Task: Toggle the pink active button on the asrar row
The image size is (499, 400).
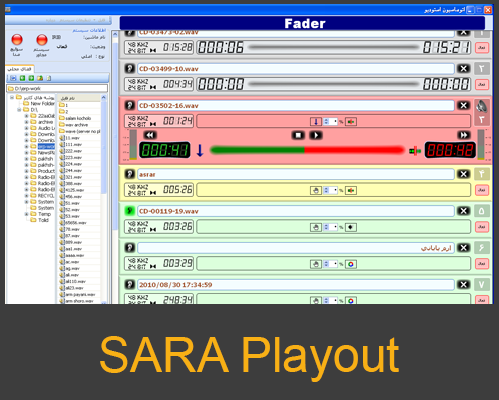Action: tap(482, 190)
